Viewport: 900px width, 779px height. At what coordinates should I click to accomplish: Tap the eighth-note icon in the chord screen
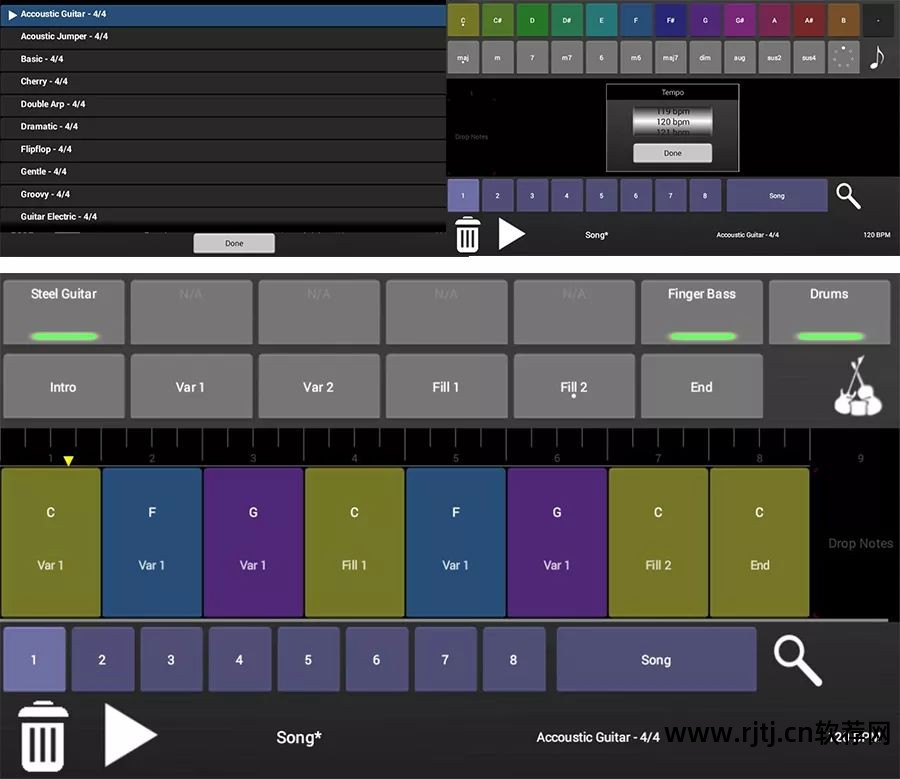[x=877, y=57]
